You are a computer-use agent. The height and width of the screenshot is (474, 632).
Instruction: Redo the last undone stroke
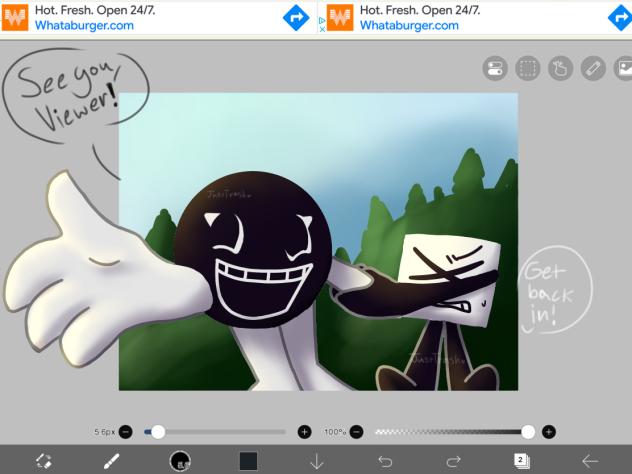(x=453, y=461)
